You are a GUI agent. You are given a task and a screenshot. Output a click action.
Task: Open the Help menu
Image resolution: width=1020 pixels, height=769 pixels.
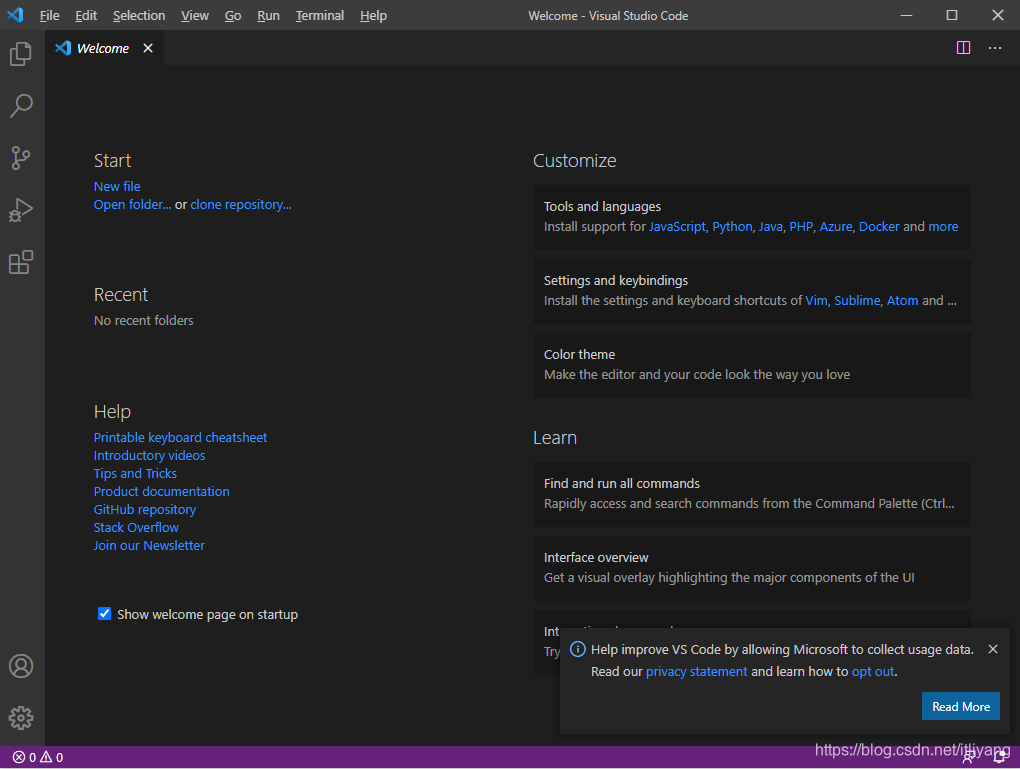pos(373,16)
